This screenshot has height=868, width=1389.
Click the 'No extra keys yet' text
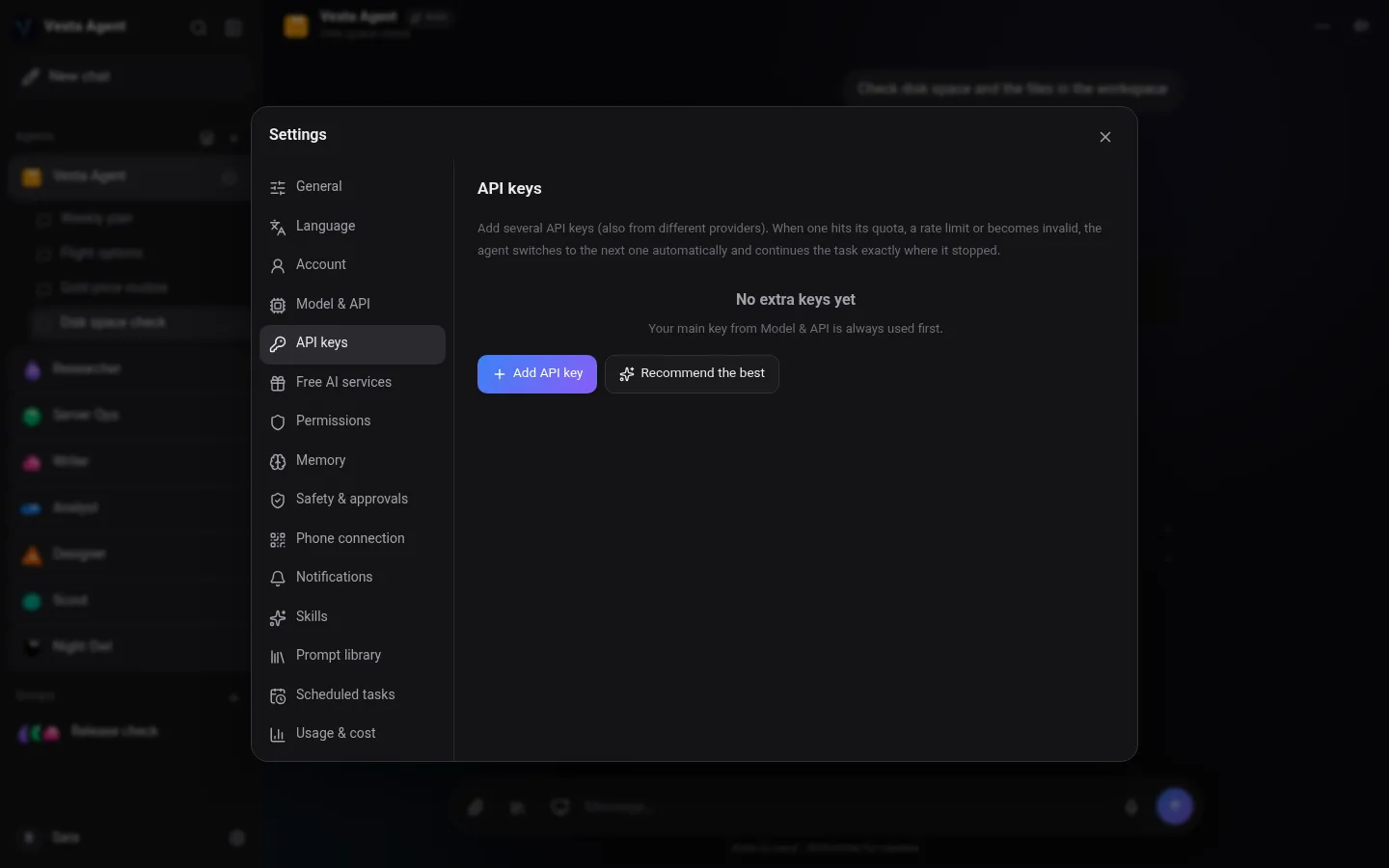pyautogui.click(x=796, y=300)
